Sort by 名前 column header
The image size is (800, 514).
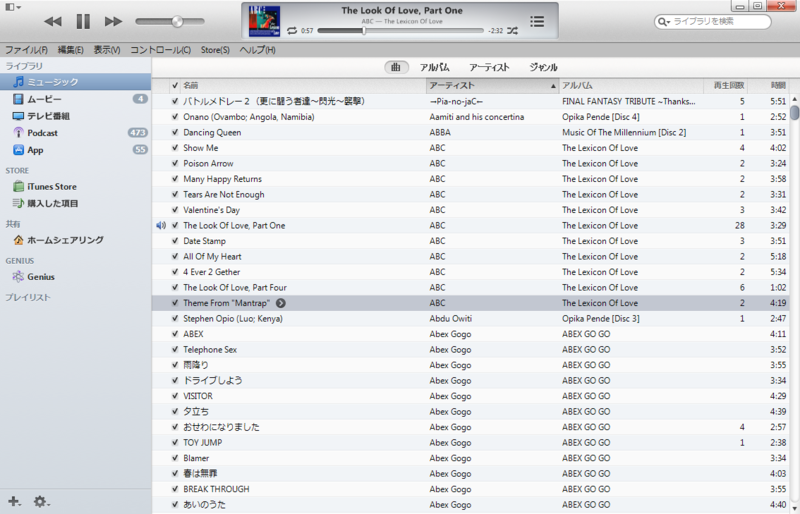[x=303, y=85]
